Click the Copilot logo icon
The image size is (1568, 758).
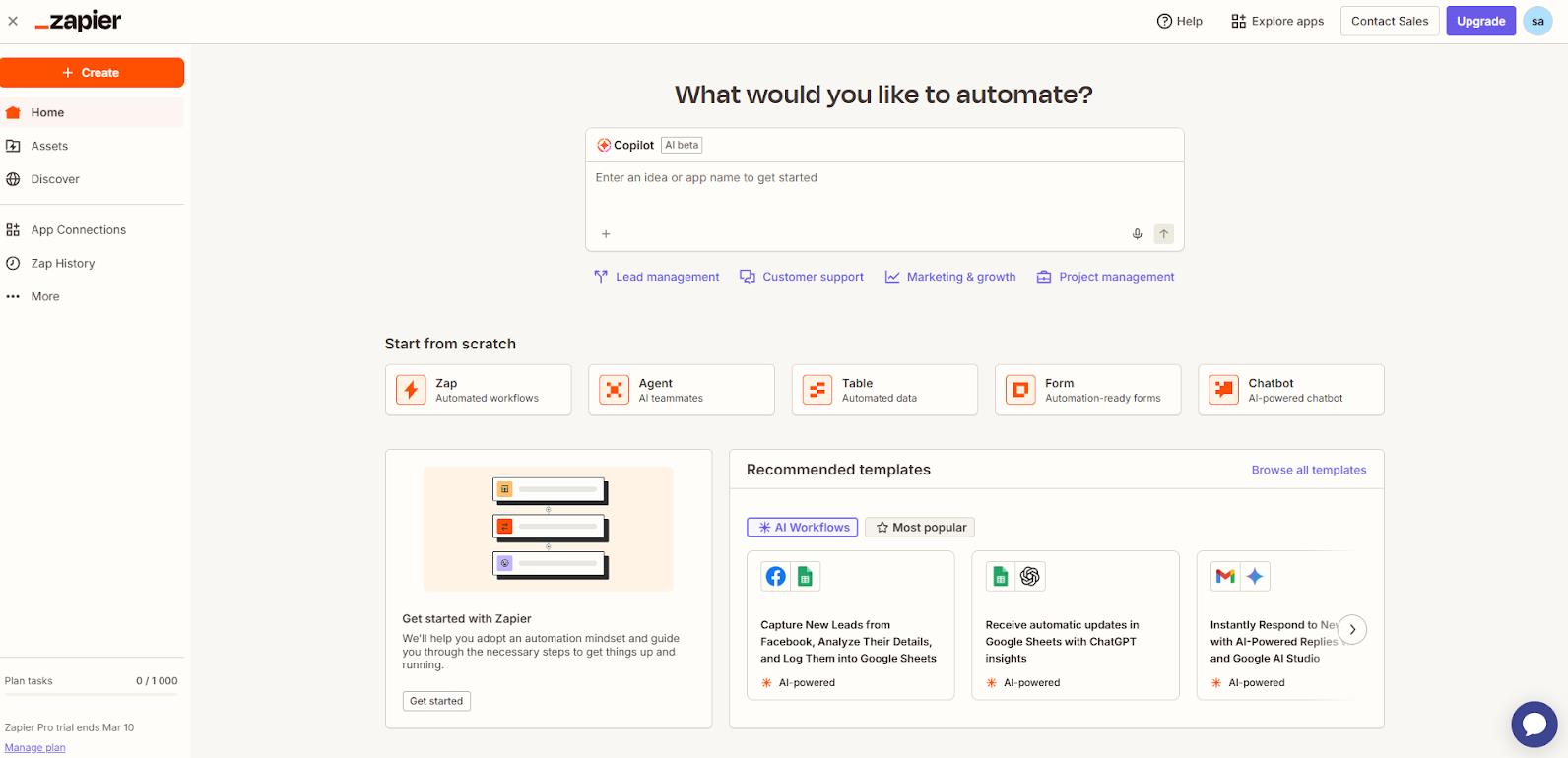tap(604, 145)
